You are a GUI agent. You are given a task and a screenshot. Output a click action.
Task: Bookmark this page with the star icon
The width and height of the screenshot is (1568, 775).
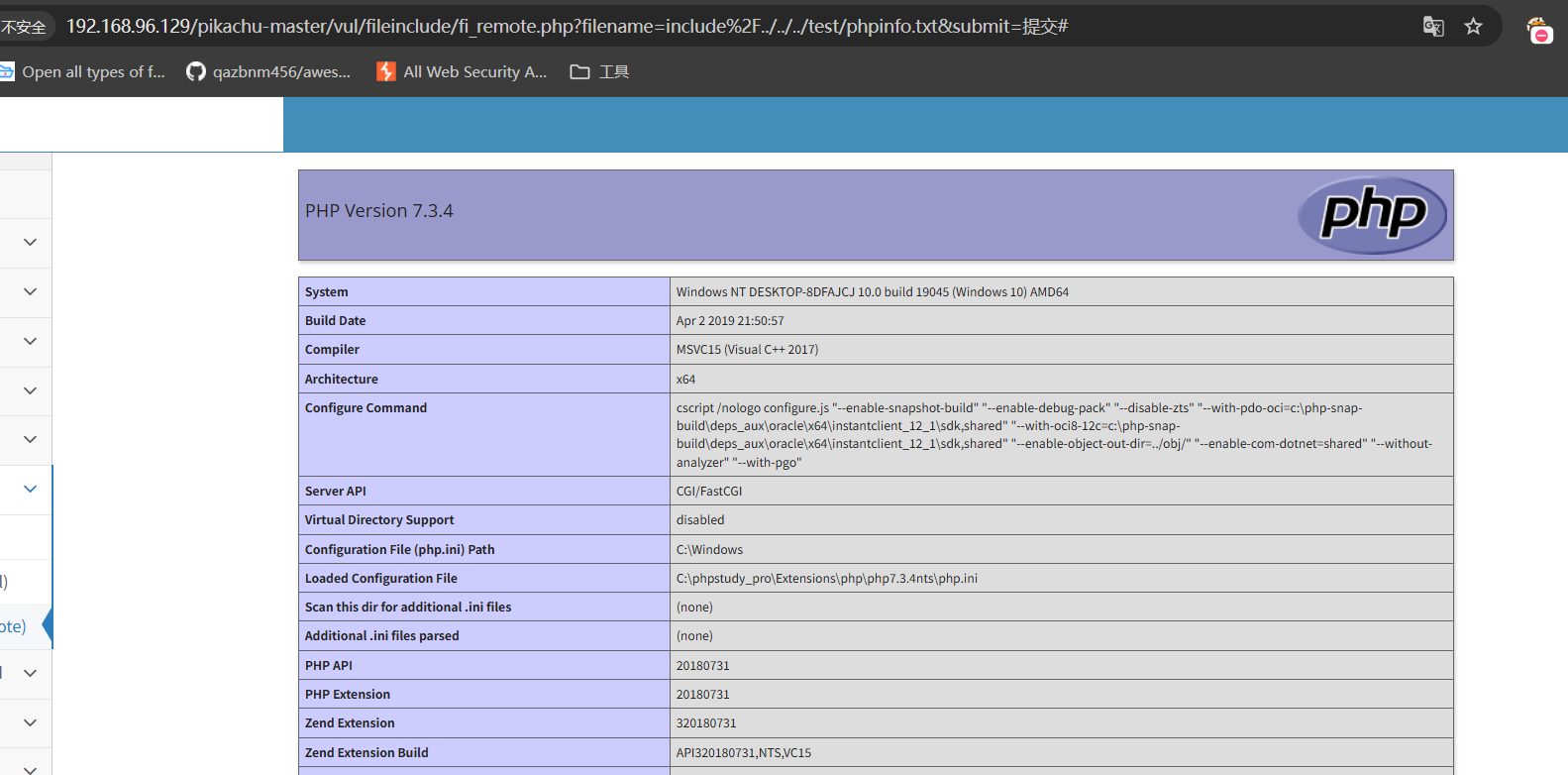coord(1473,27)
